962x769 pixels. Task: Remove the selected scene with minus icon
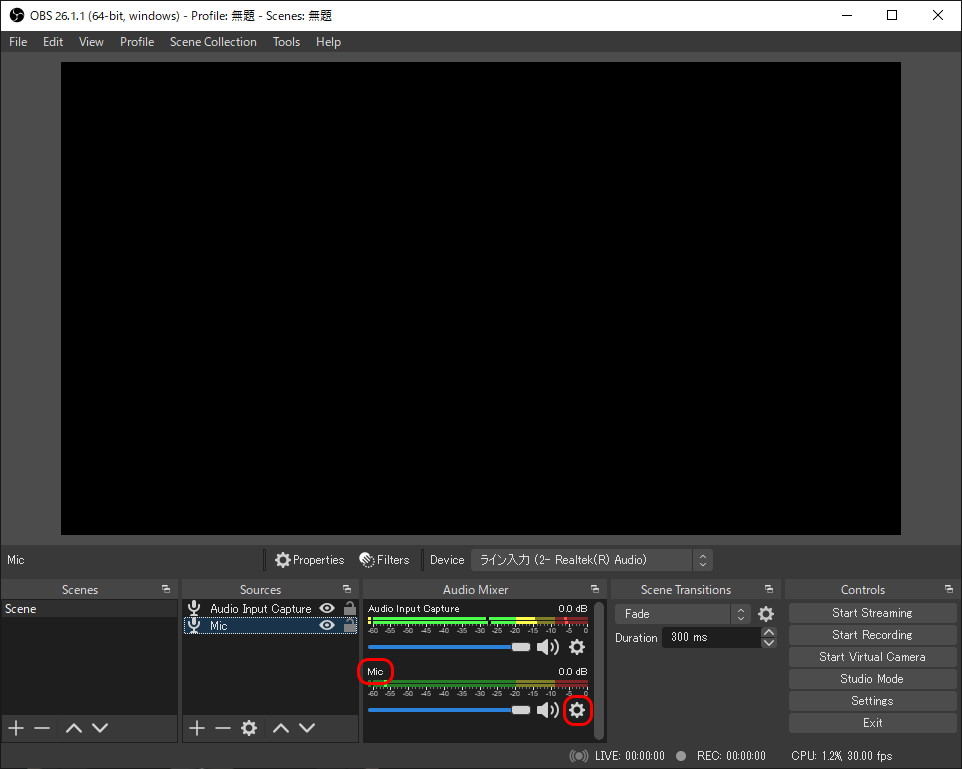click(42, 728)
